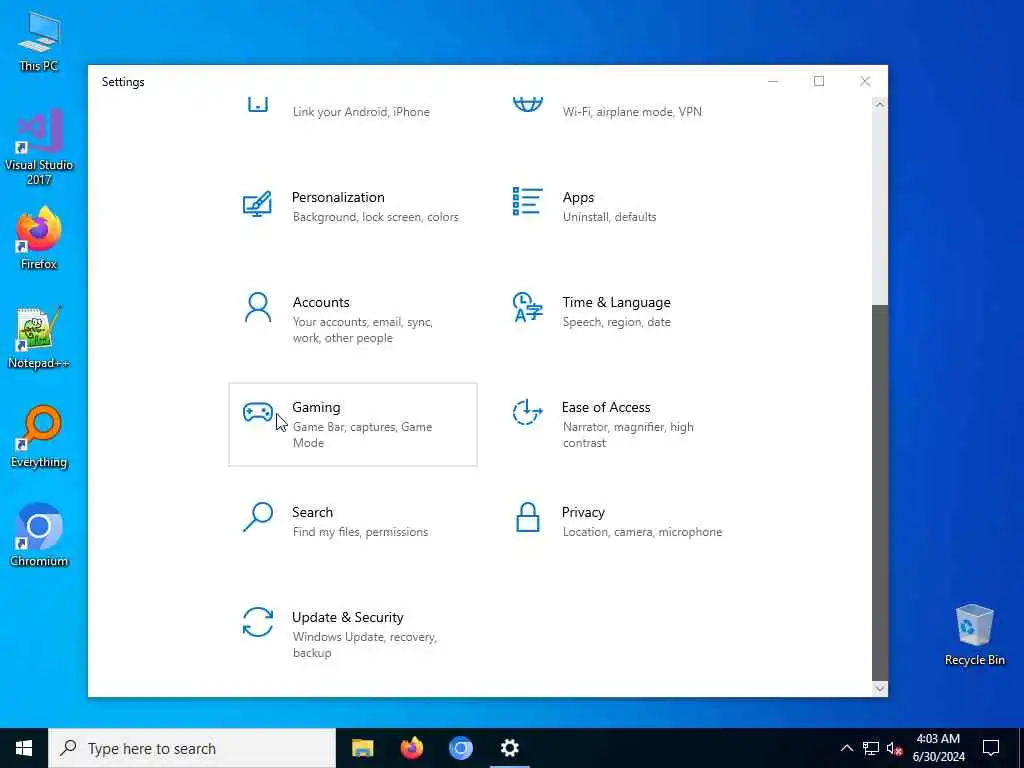Viewport: 1024px width, 768px height.
Task: Open Time & Language icon
Action: [527, 308]
